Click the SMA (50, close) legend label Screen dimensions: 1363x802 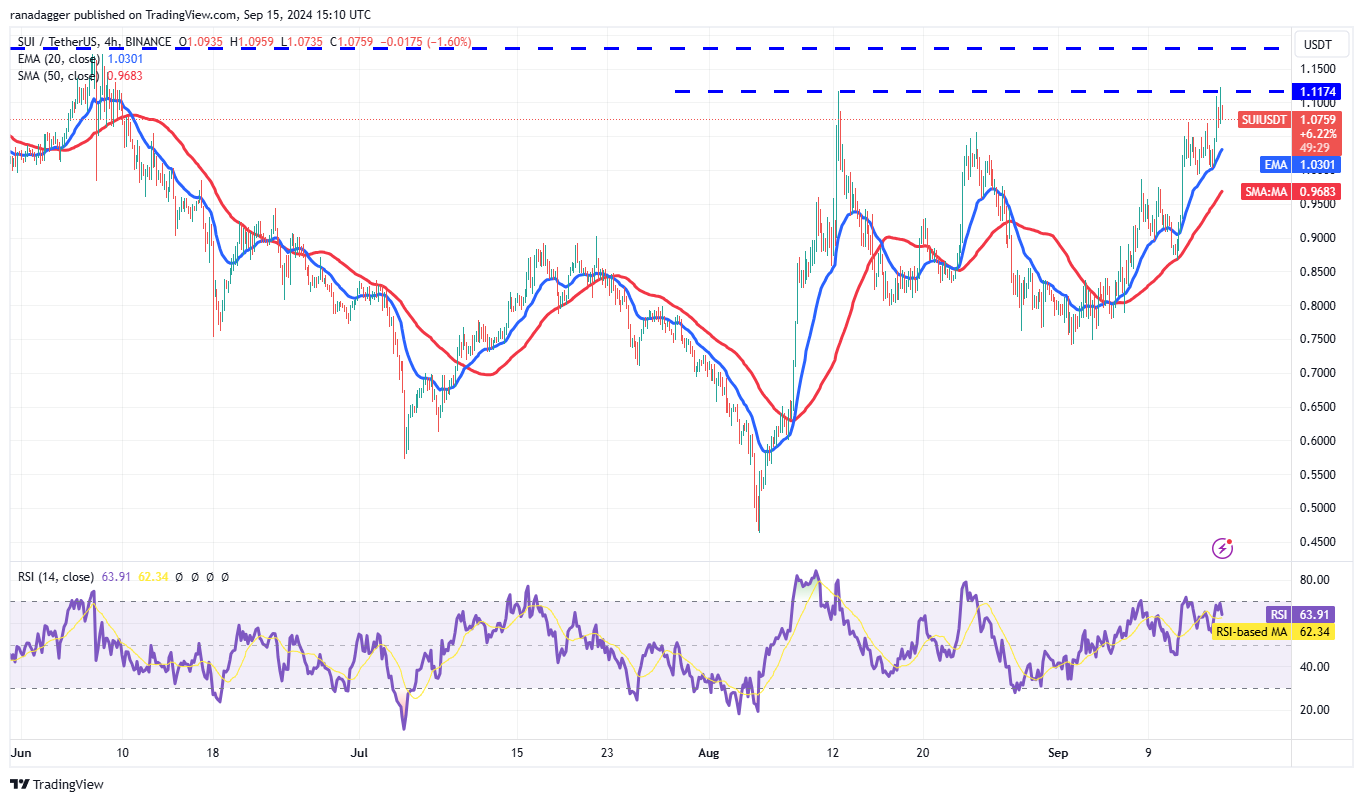click(59, 76)
